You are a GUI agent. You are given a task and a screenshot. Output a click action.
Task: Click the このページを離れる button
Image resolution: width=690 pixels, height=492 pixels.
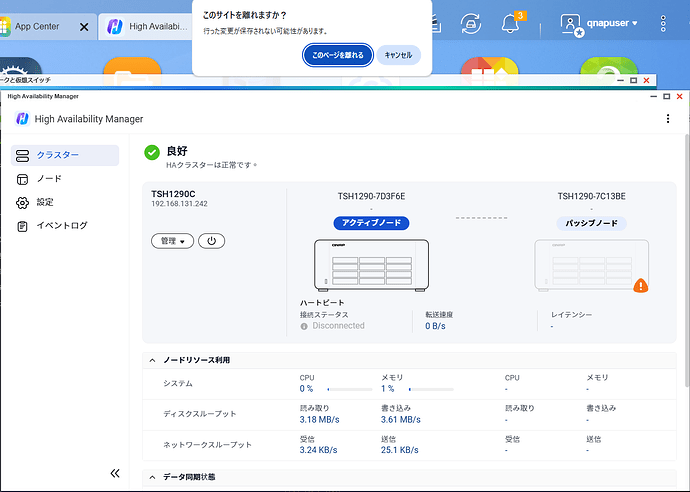339,55
